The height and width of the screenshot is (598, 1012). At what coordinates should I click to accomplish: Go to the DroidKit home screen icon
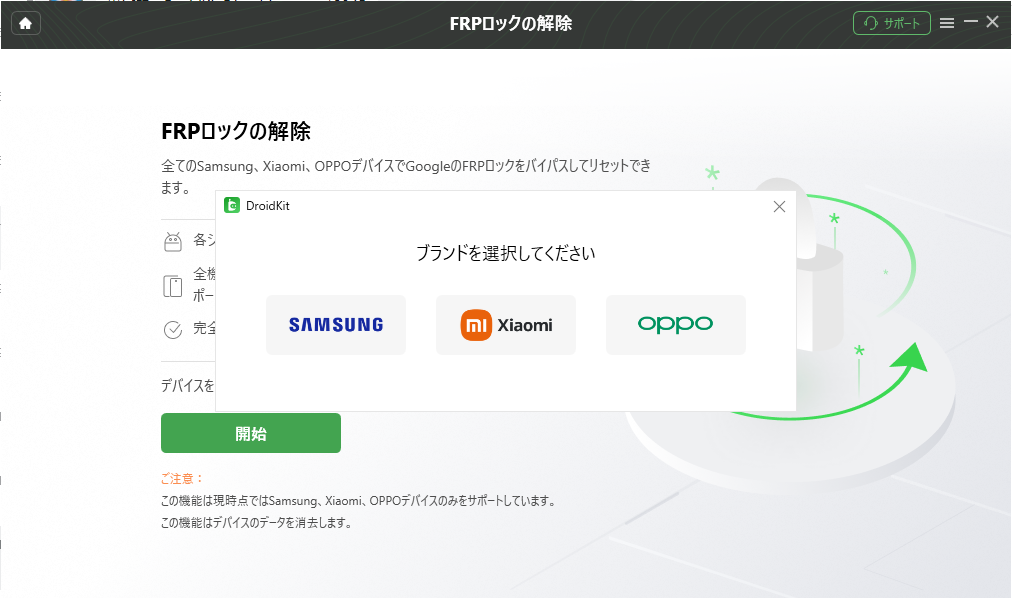[x=26, y=23]
